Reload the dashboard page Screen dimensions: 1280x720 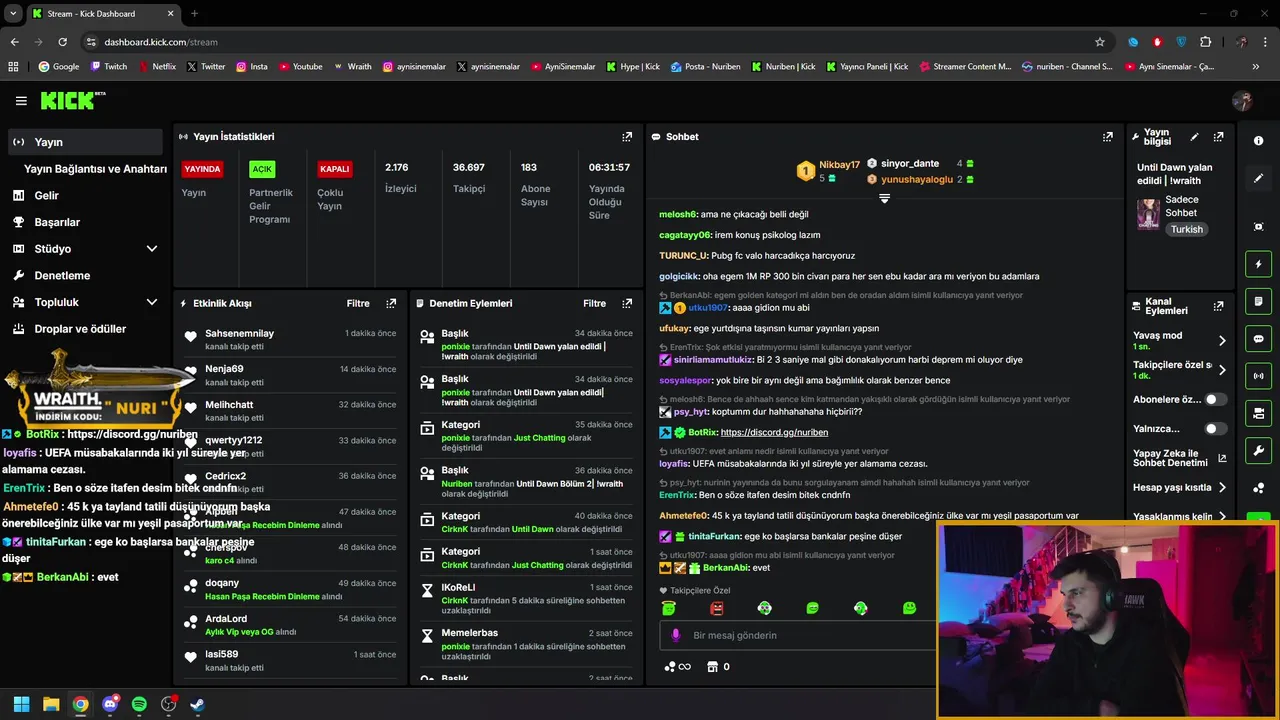point(62,42)
